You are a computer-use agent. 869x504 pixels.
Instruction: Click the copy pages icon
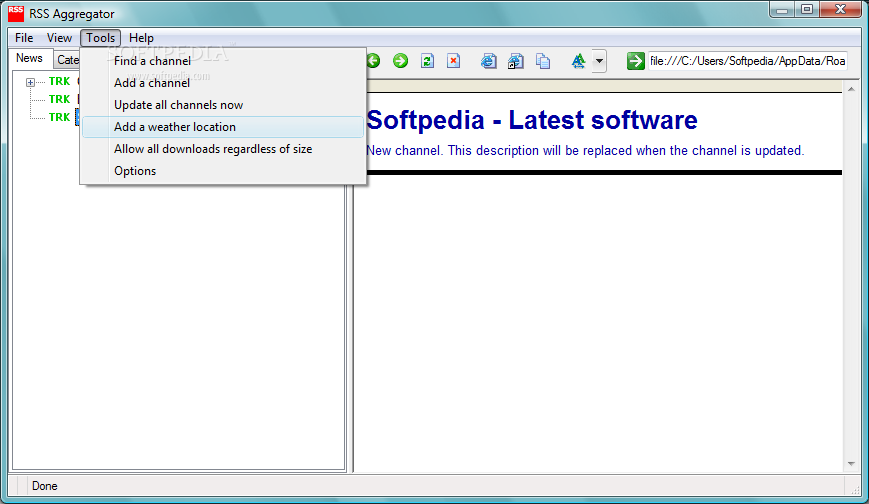(x=543, y=61)
